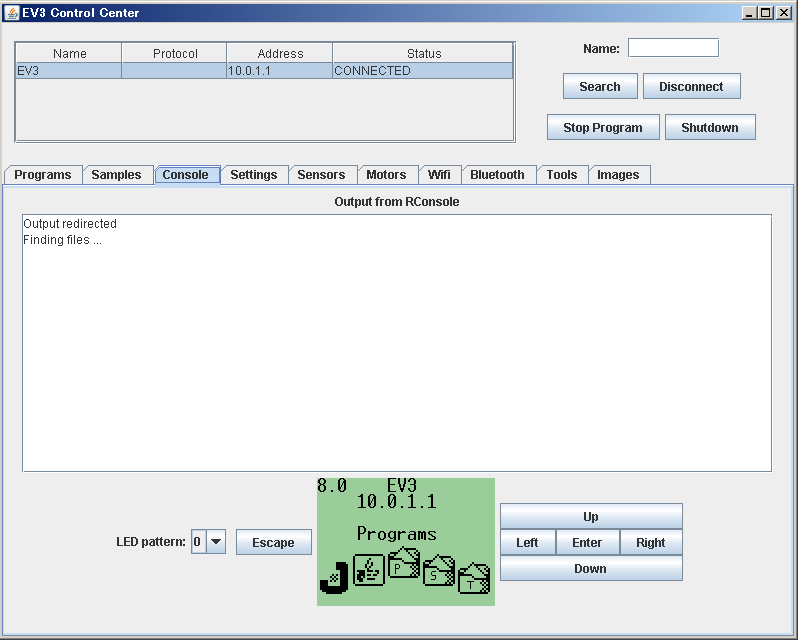Click the 'Output redirected' console line
Screen dimensions: 798x640
pos(70,224)
